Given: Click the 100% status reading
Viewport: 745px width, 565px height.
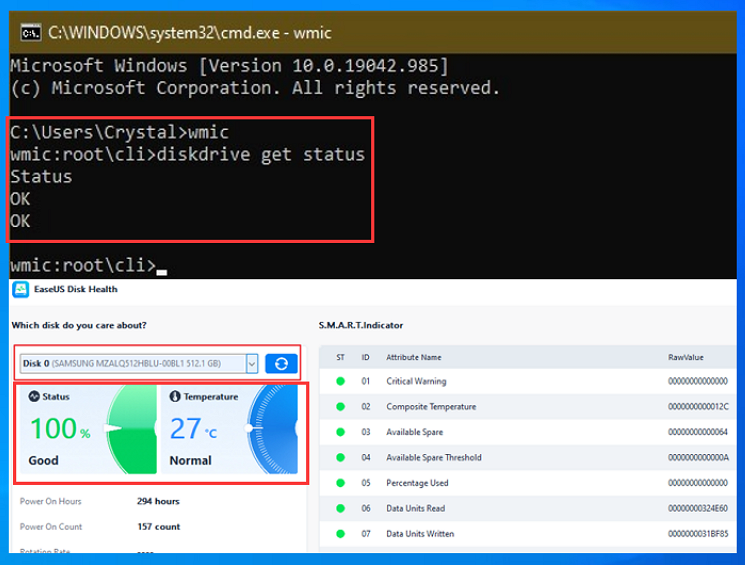Looking at the screenshot, I should 60,429.
